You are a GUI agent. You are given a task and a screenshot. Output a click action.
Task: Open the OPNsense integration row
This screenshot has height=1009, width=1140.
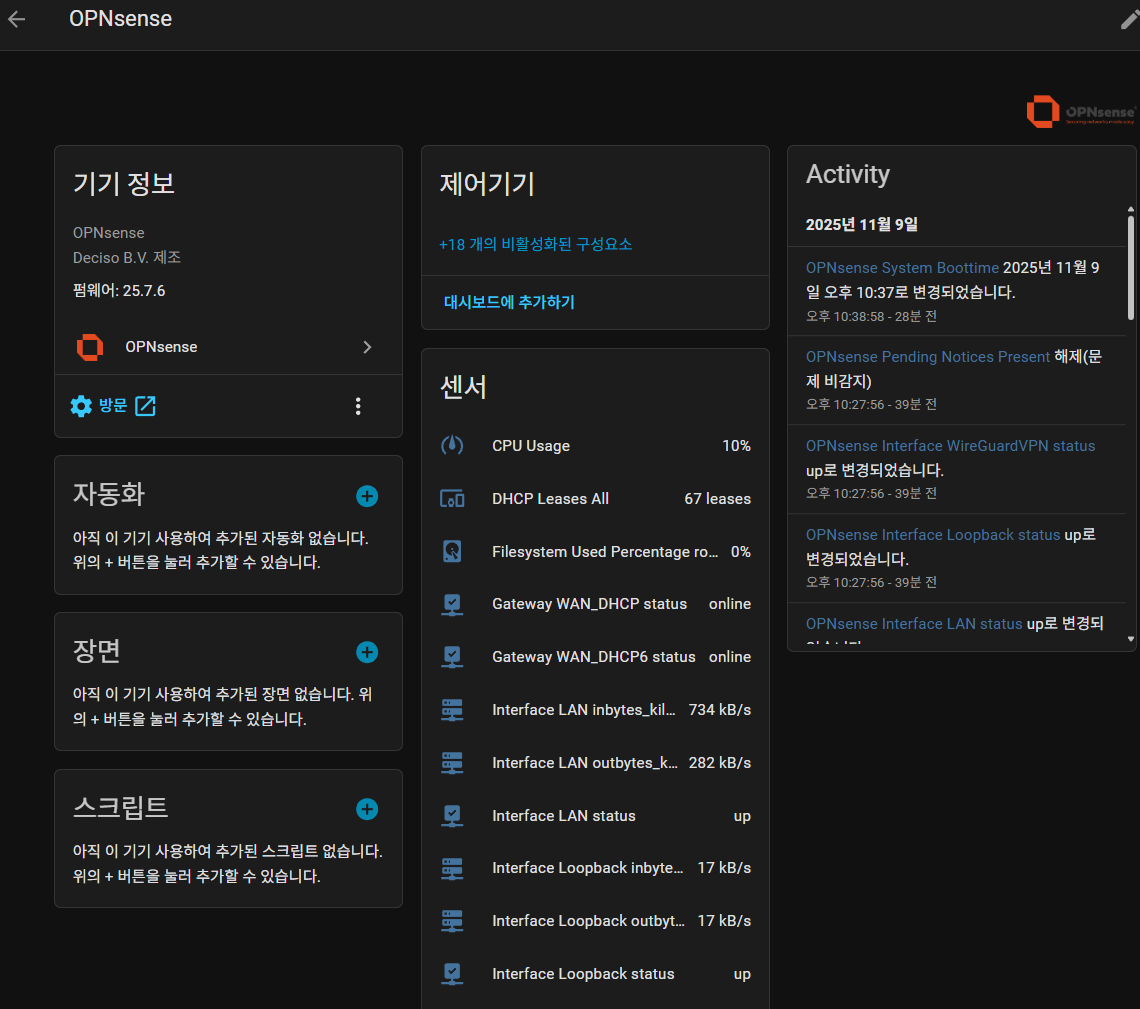pos(228,347)
